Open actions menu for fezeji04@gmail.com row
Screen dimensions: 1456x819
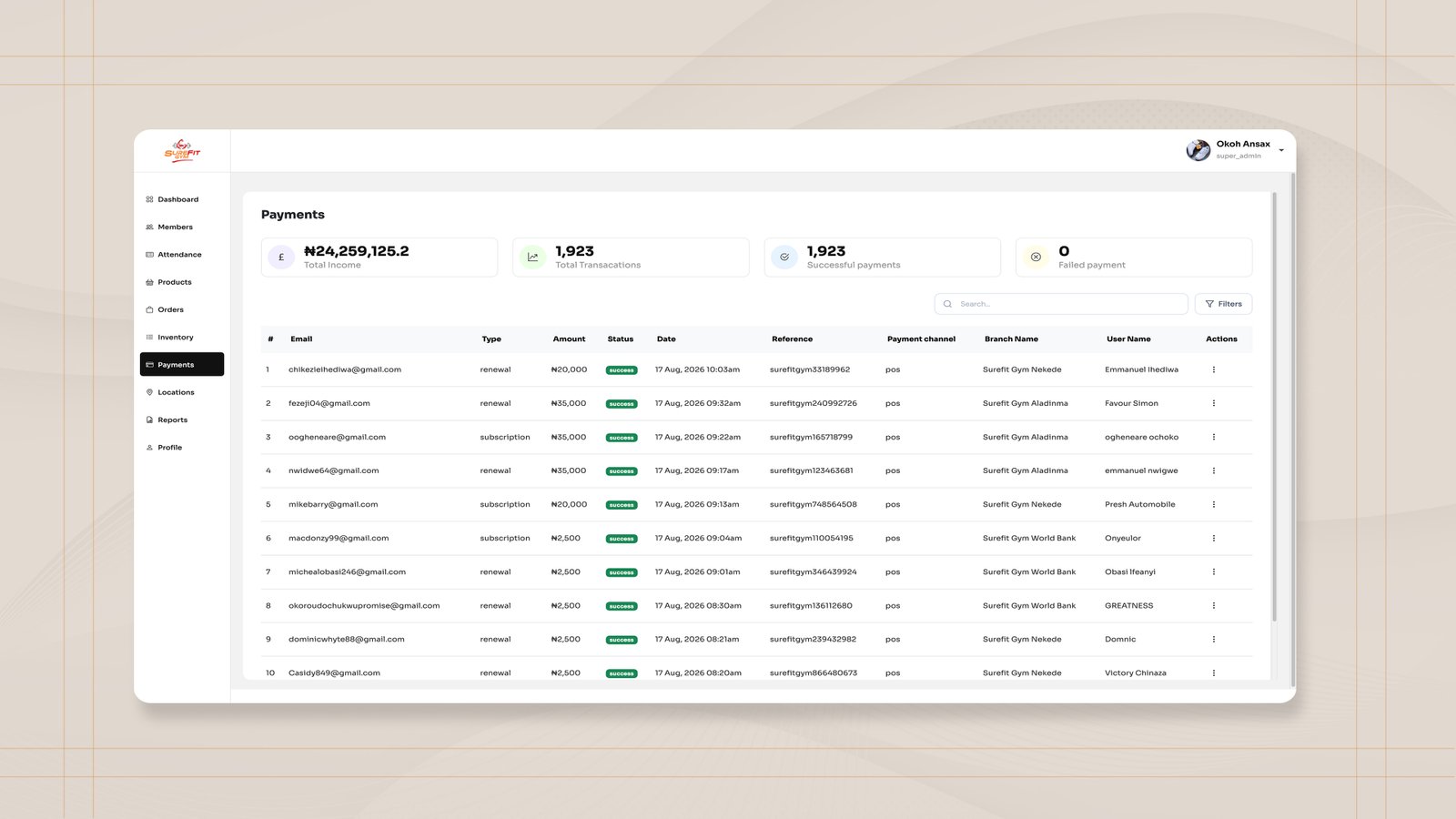coord(1213,403)
